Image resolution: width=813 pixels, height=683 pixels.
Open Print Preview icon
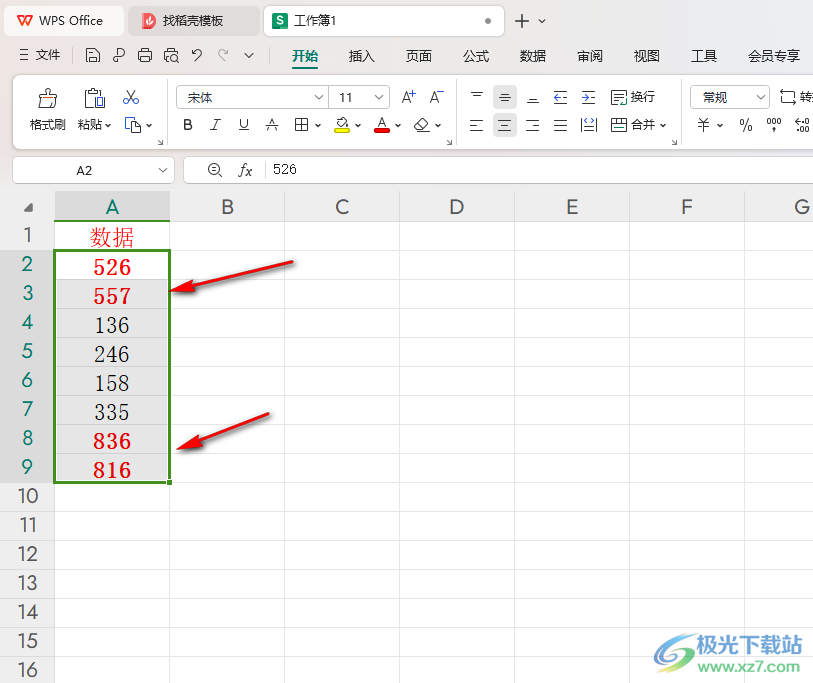[x=171, y=55]
